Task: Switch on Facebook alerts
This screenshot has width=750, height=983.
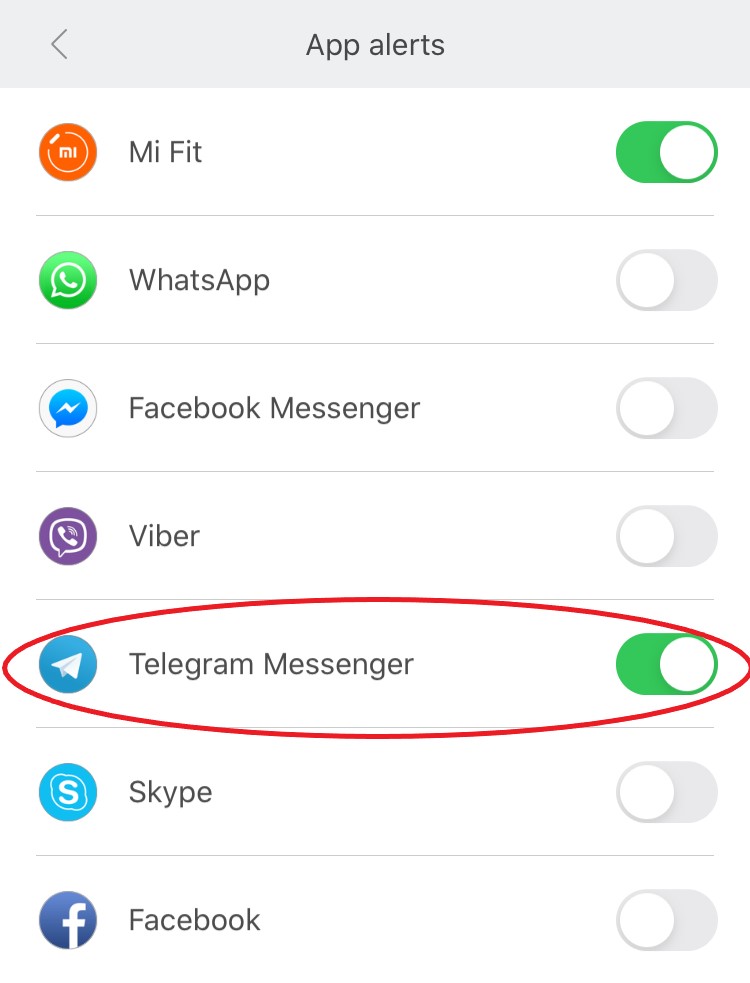Action: [x=667, y=920]
